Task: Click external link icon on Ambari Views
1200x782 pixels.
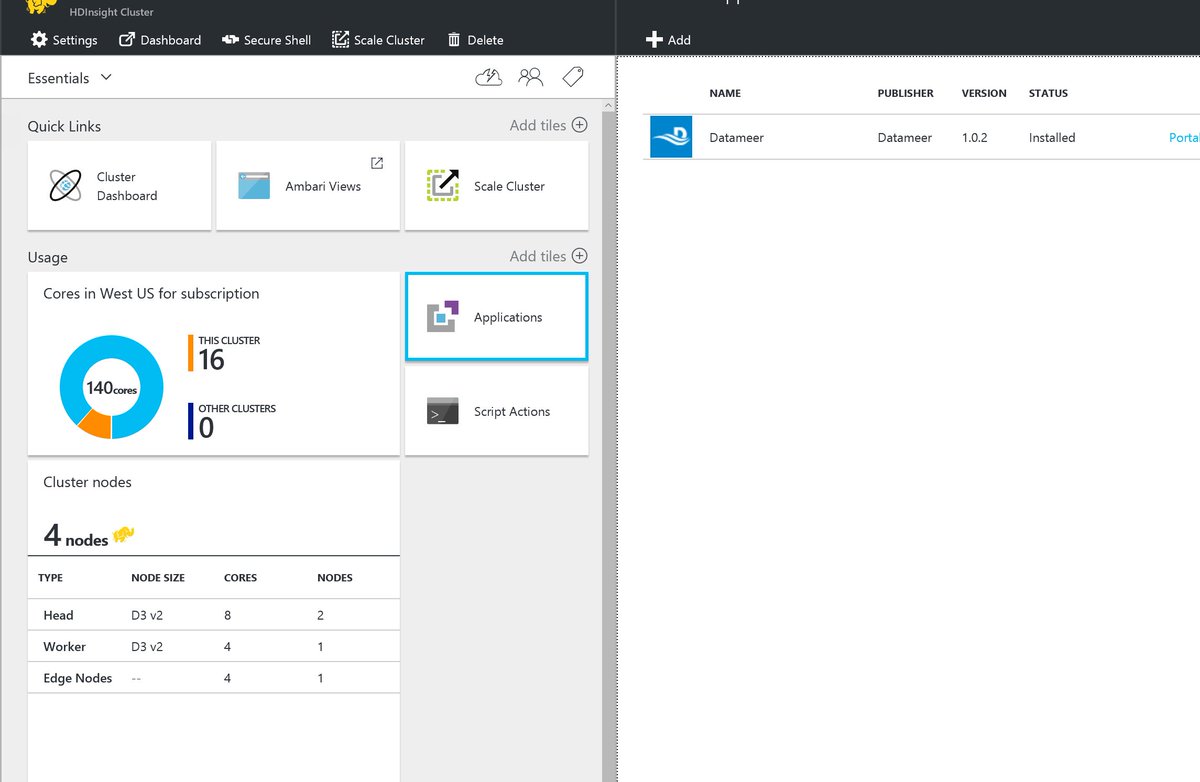Action: (377, 163)
